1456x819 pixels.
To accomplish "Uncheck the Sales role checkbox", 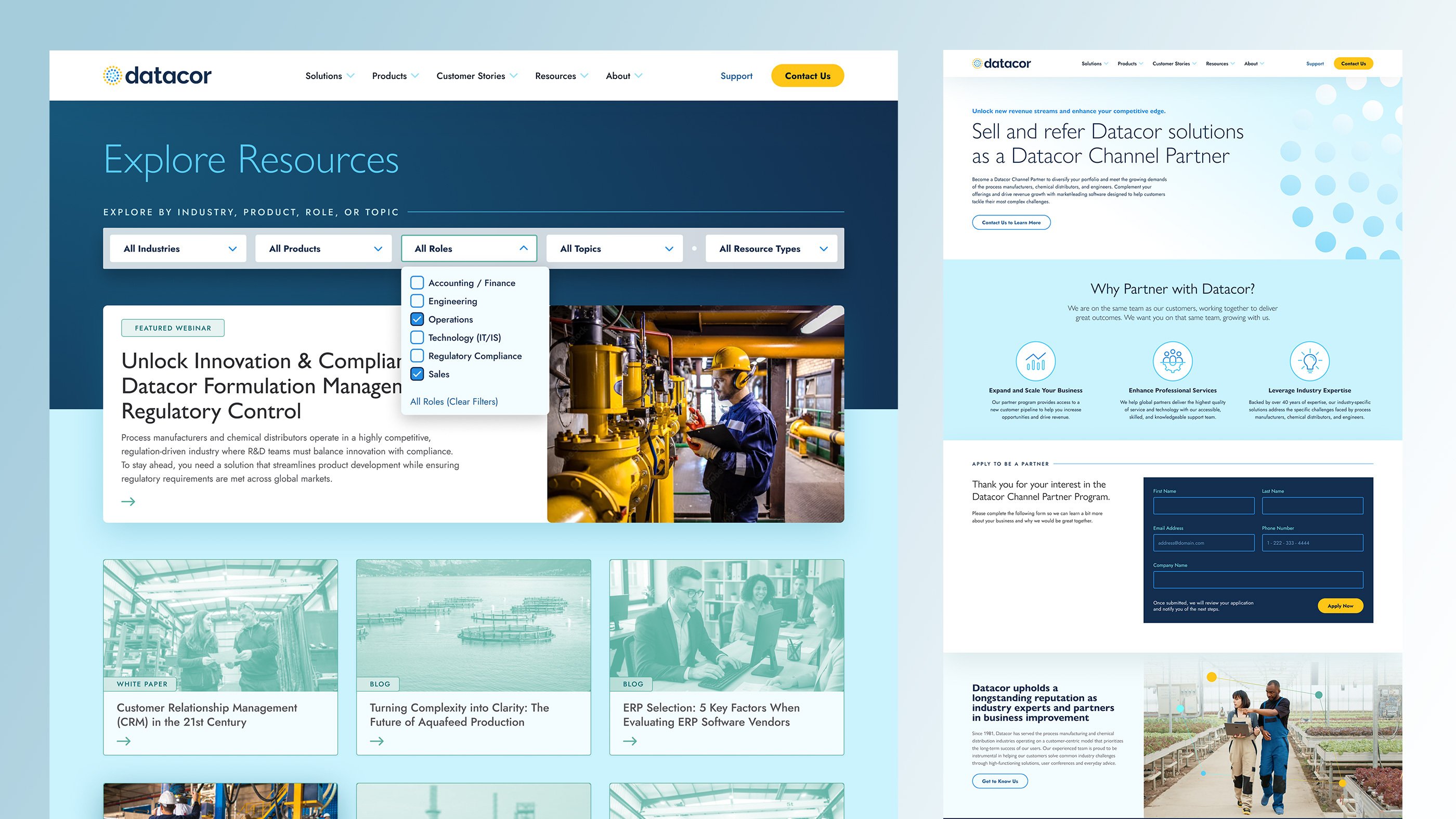I will pos(417,373).
